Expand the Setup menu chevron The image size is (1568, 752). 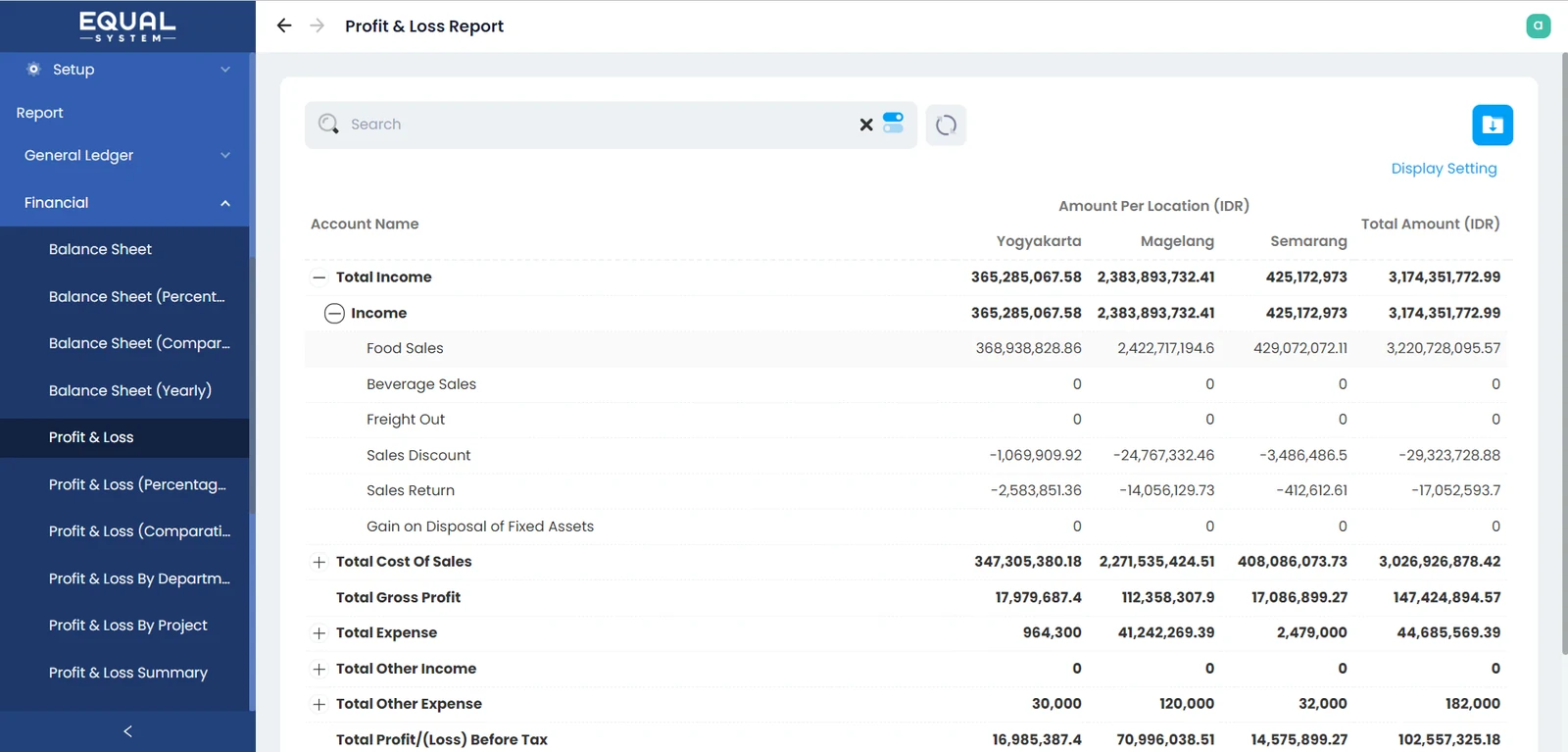[x=225, y=70]
